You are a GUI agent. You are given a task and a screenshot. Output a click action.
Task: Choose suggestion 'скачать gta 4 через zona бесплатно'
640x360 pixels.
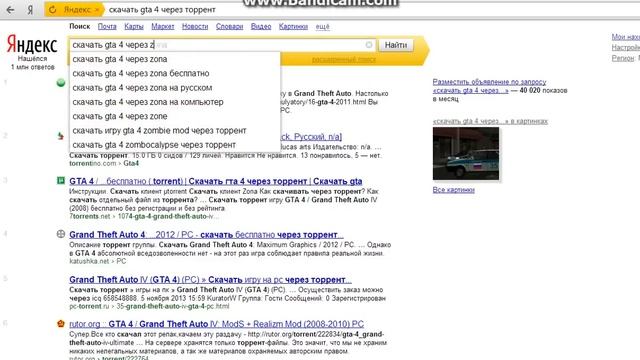click(175, 73)
